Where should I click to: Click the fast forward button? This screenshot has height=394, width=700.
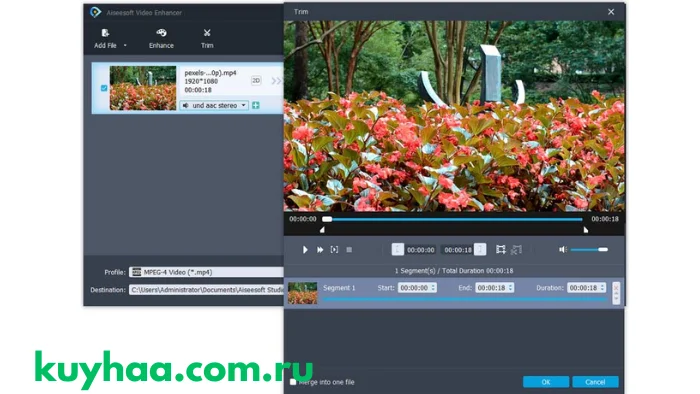320,250
